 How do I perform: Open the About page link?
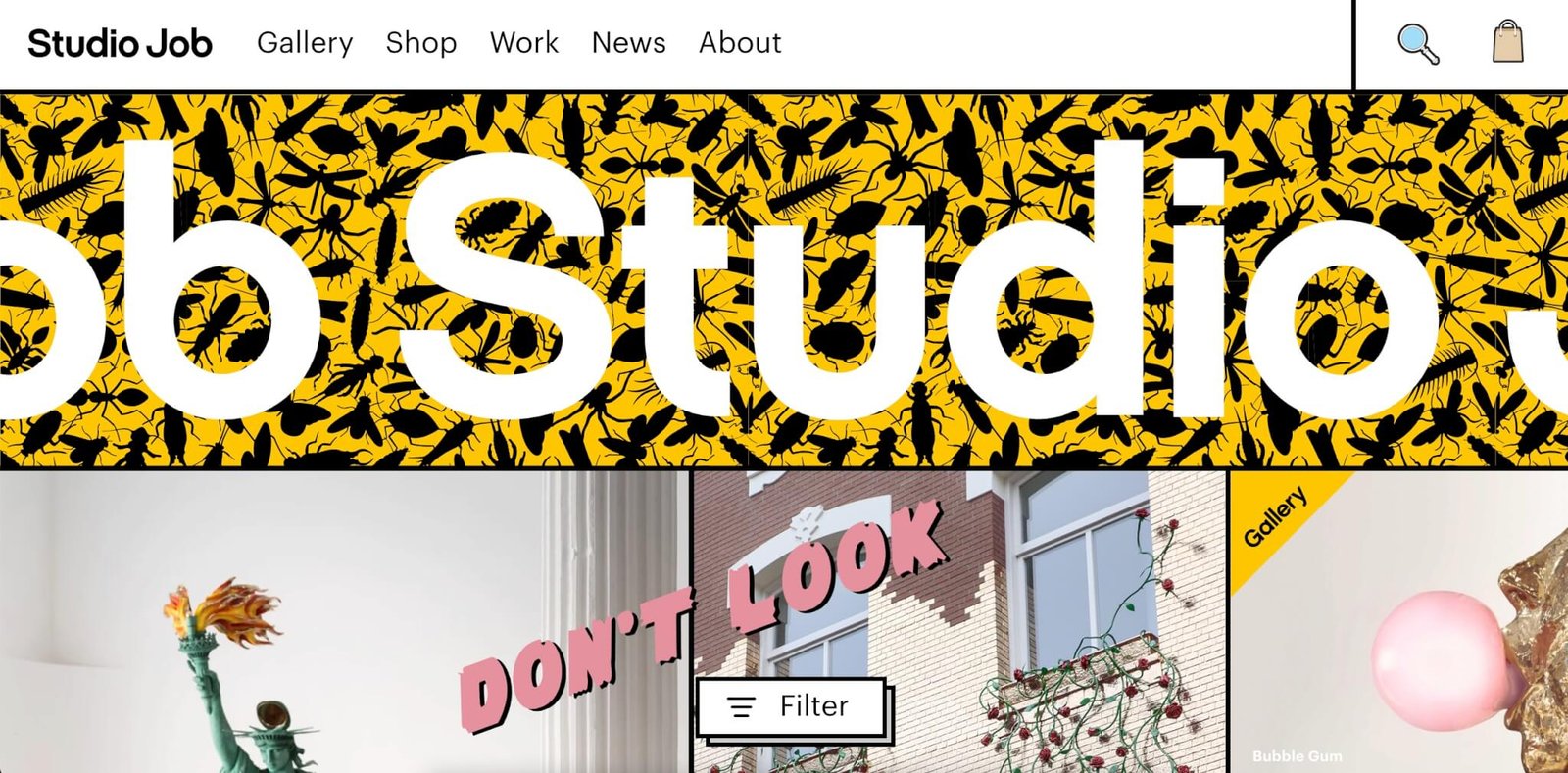(740, 43)
